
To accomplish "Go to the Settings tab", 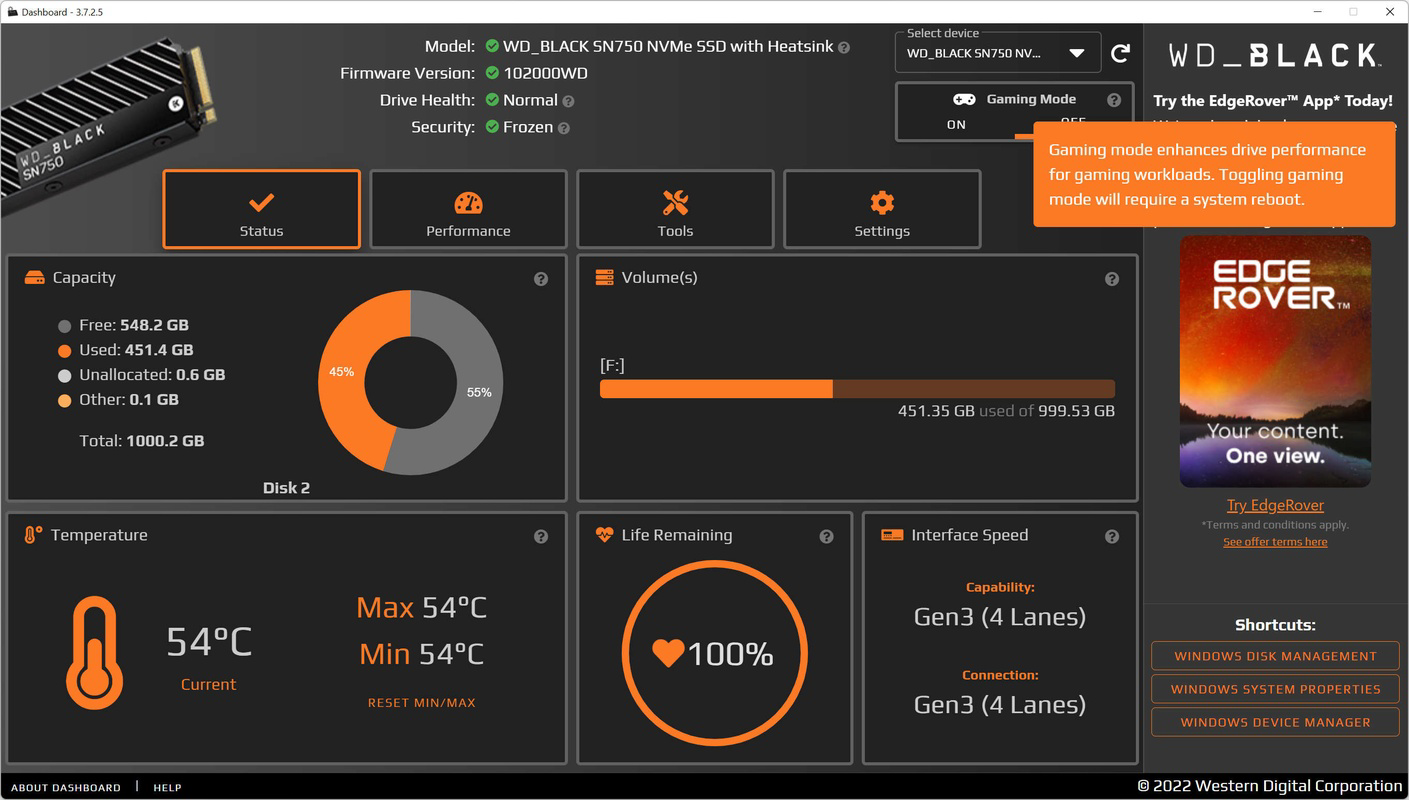I will [882, 209].
